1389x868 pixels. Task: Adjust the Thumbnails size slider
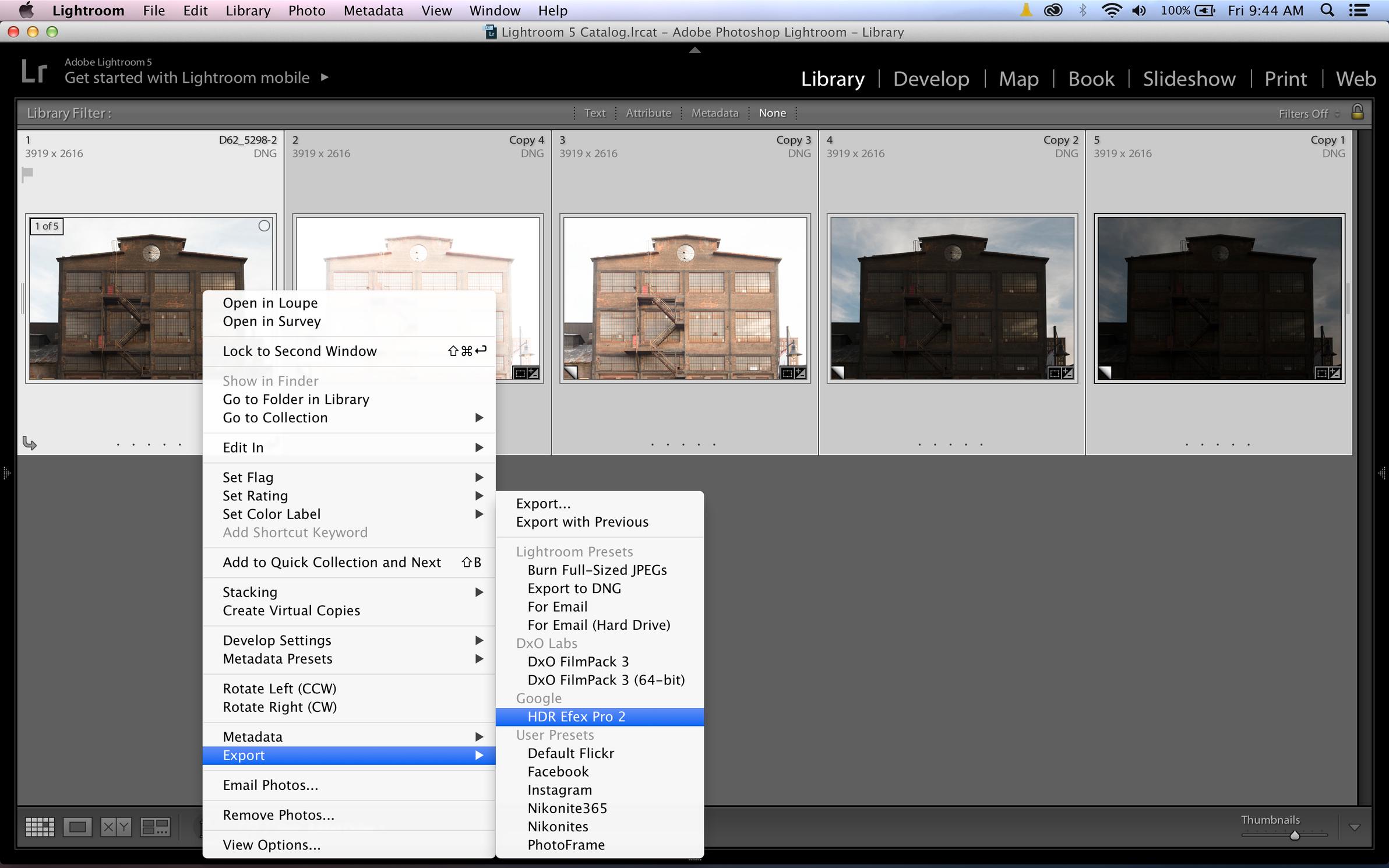(1295, 835)
